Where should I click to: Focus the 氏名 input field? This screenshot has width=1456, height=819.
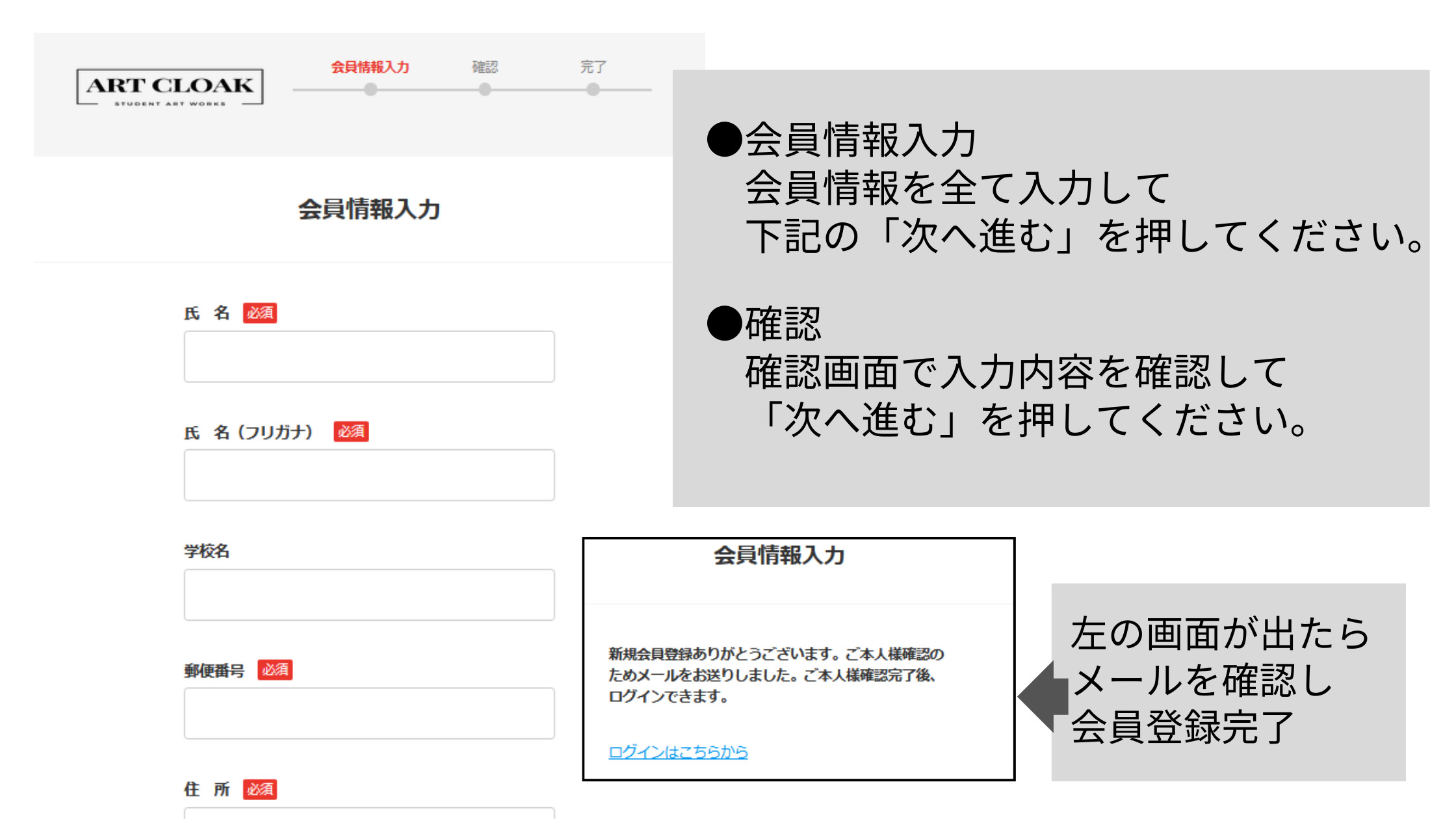(x=369, y=357)
